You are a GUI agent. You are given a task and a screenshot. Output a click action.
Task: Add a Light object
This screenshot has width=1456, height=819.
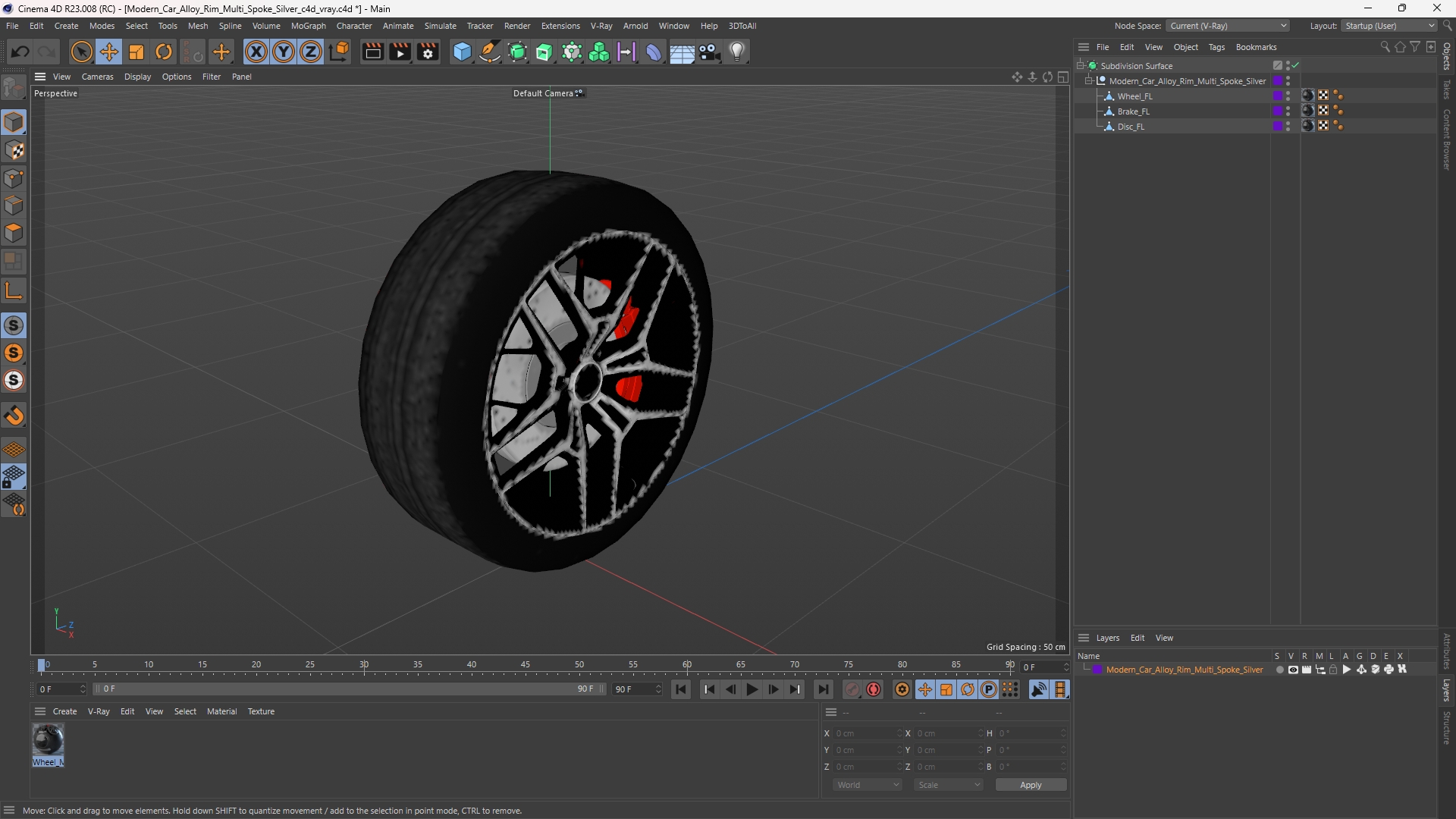click(737, 52)
